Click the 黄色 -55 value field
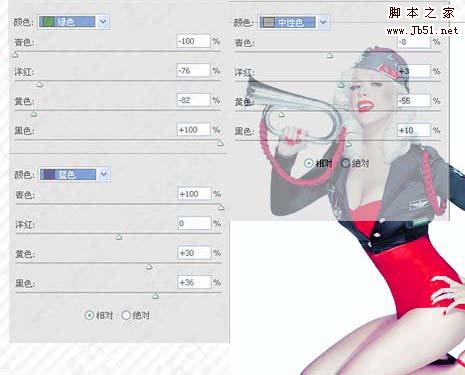Screen dimensions: 465x375 coord(414,100)
